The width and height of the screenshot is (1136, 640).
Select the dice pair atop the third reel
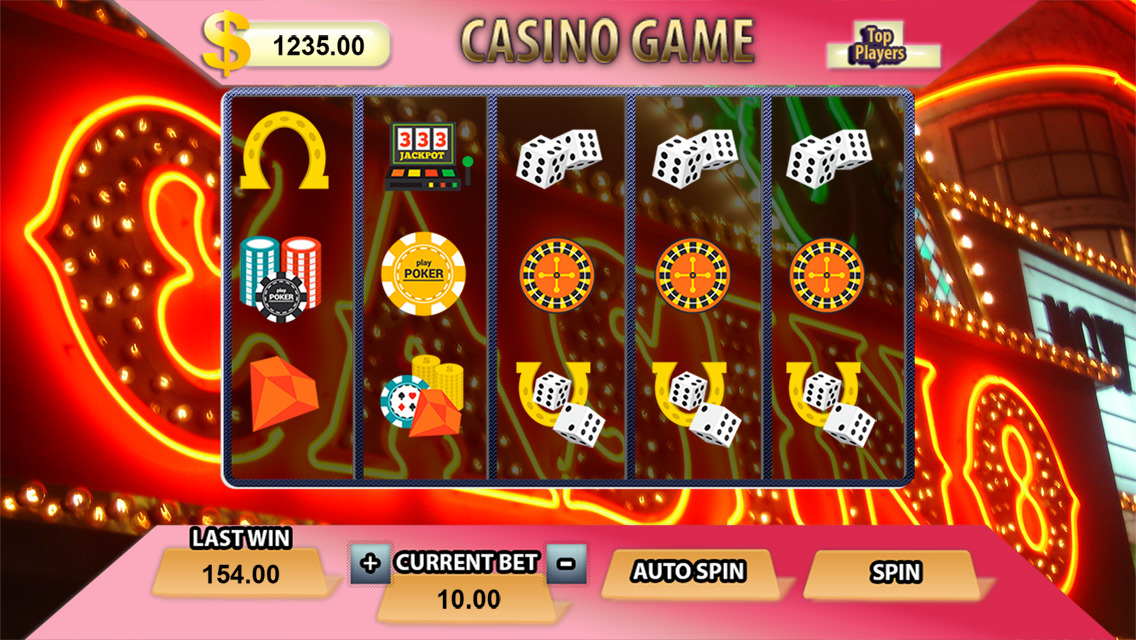(559, 158)
